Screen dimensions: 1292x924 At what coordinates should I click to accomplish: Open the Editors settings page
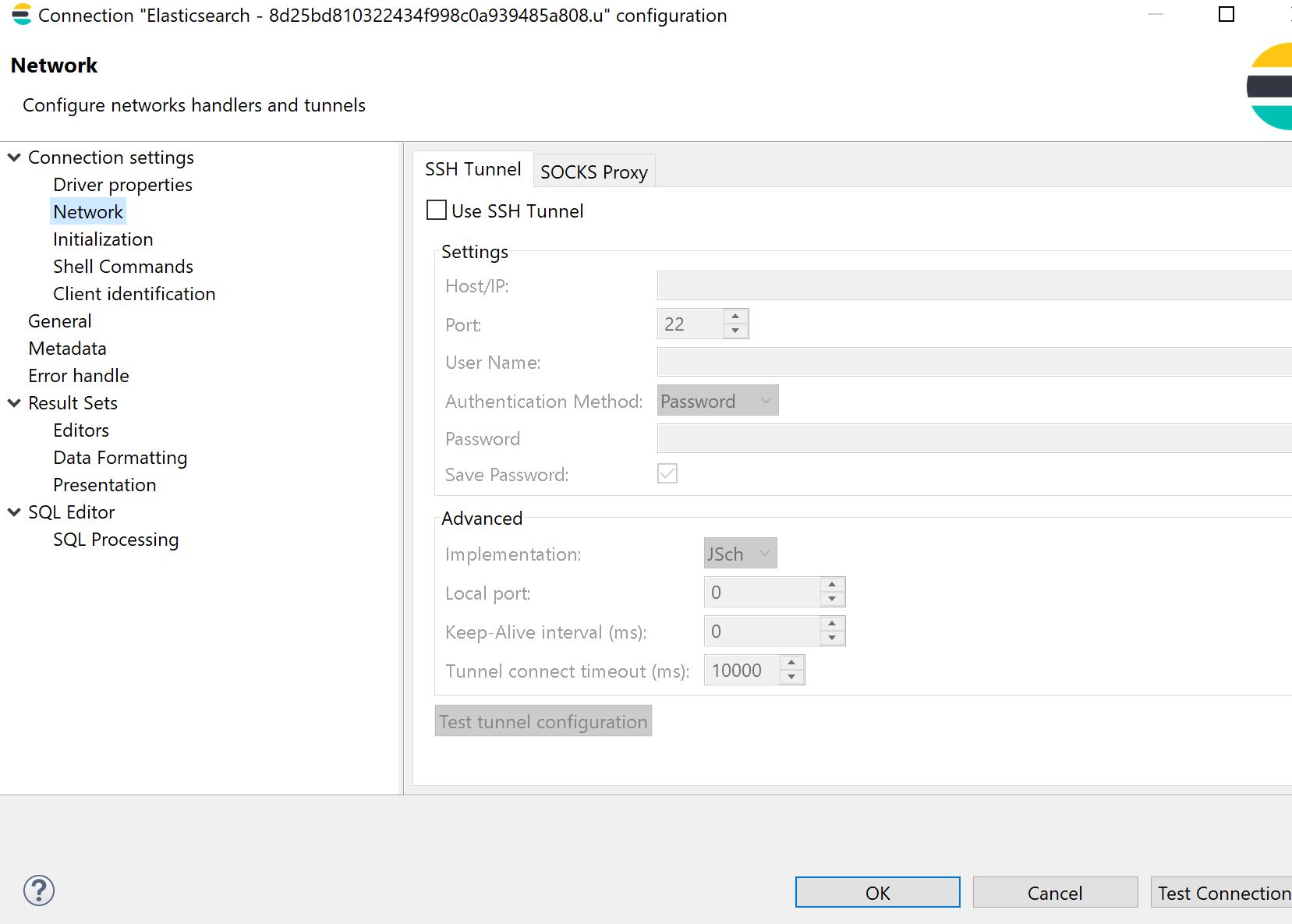pyautogui.click(x=81, y=430)
